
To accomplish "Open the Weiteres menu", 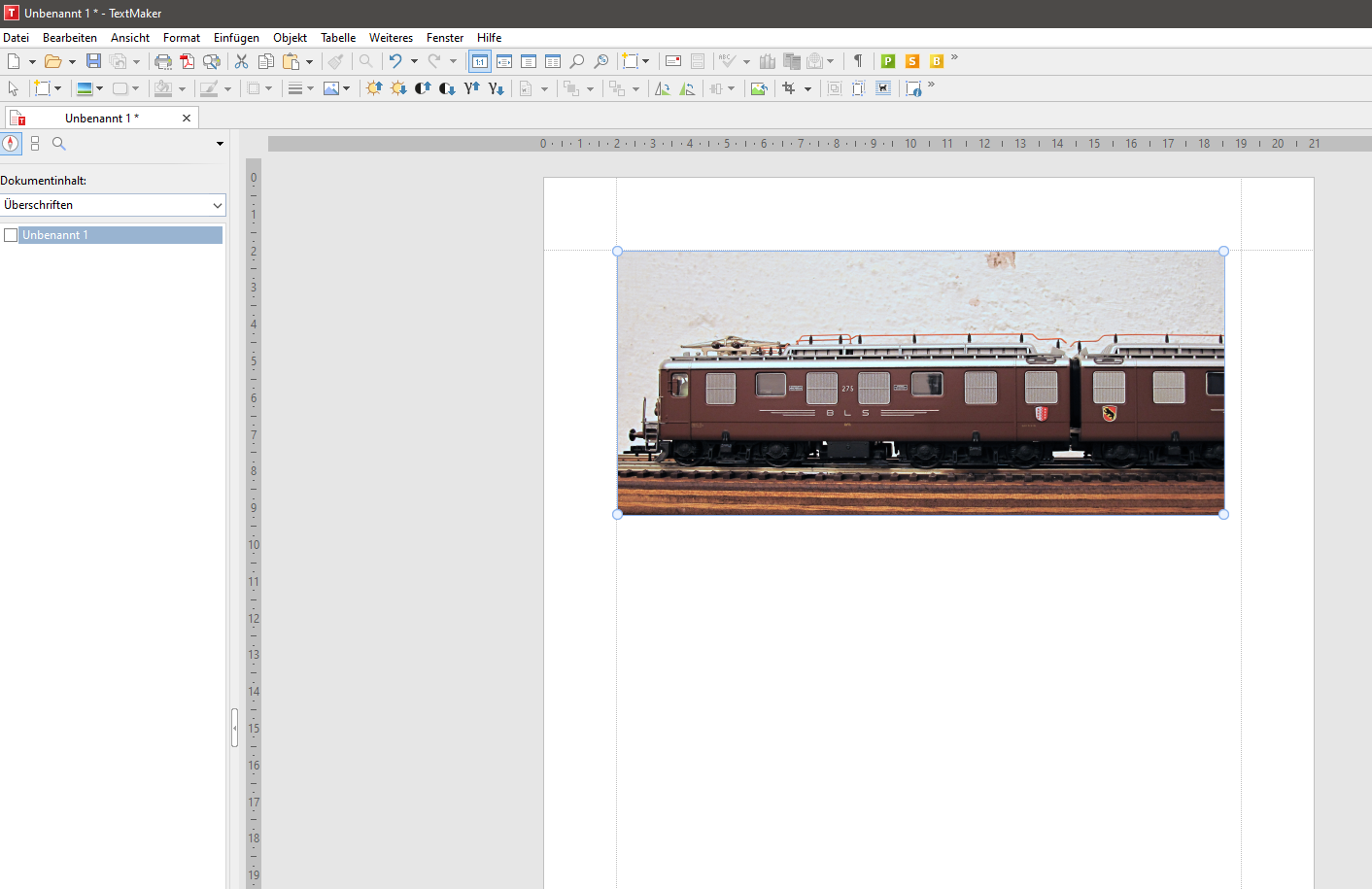I will tap(391, 38).
